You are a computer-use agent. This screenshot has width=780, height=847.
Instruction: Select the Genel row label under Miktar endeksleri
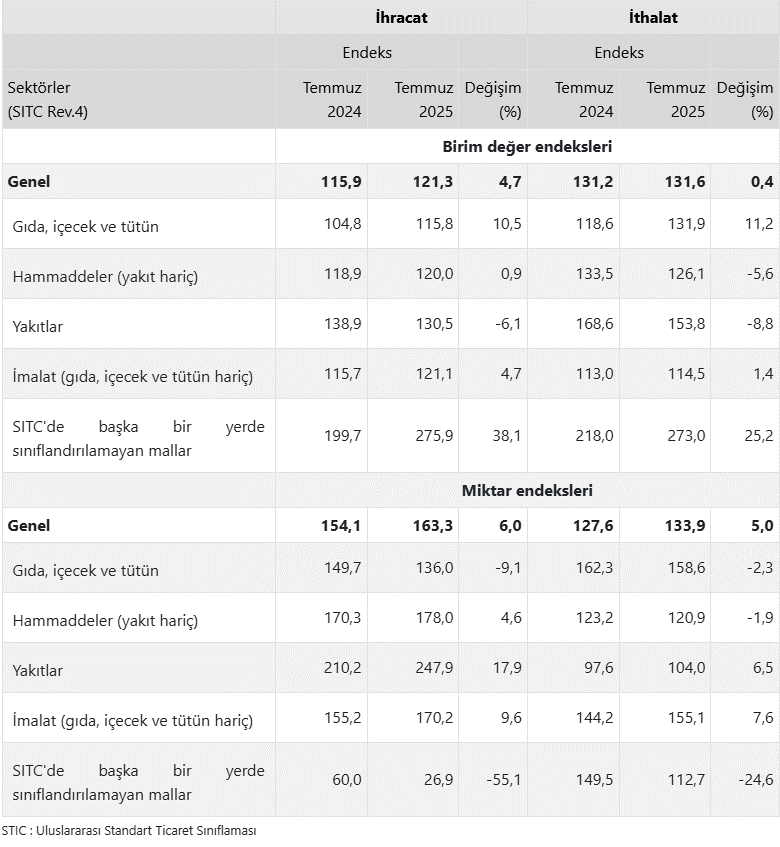coord(29,526)
